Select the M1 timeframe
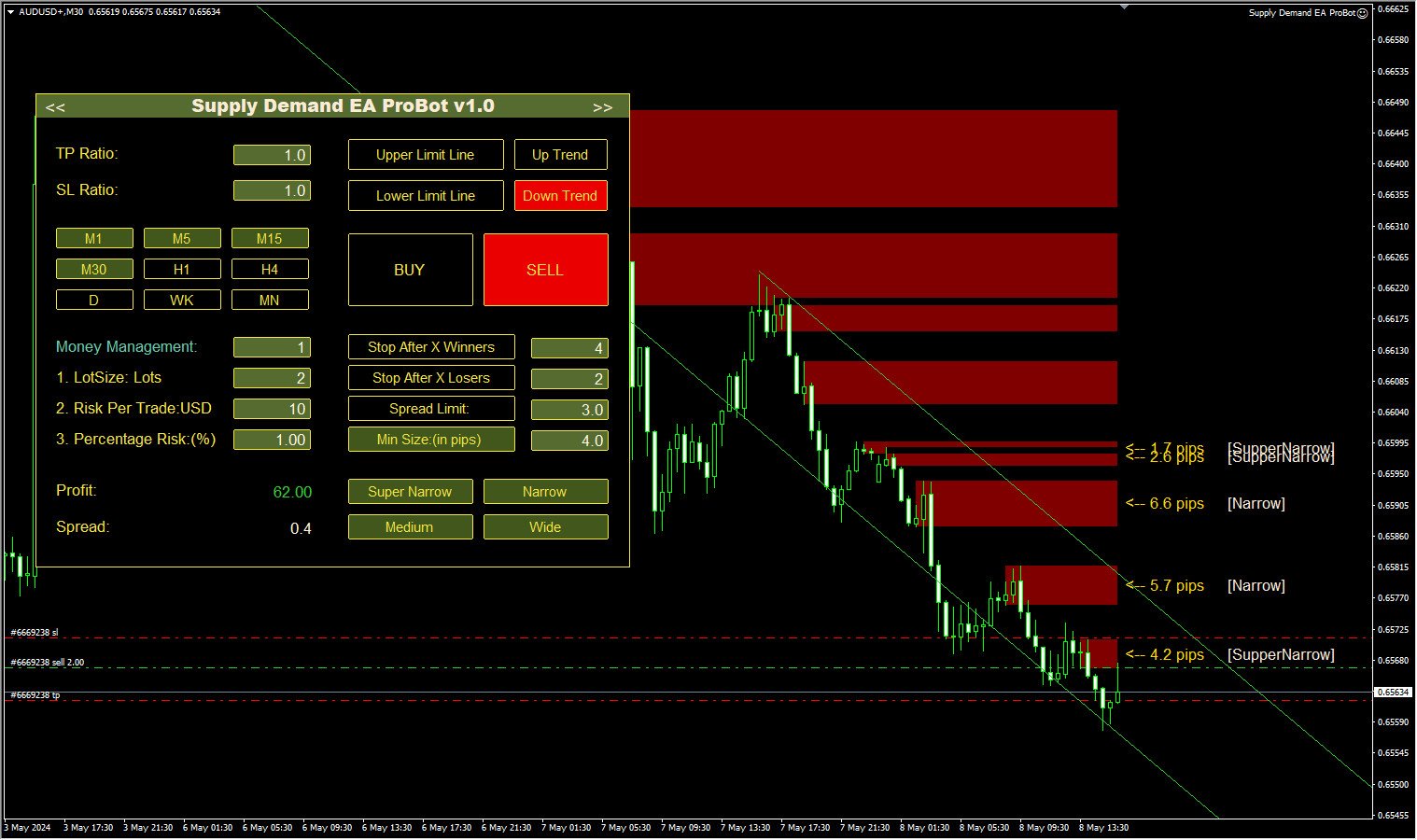Viewport: 1417px width, 840px height. point(94,239)
